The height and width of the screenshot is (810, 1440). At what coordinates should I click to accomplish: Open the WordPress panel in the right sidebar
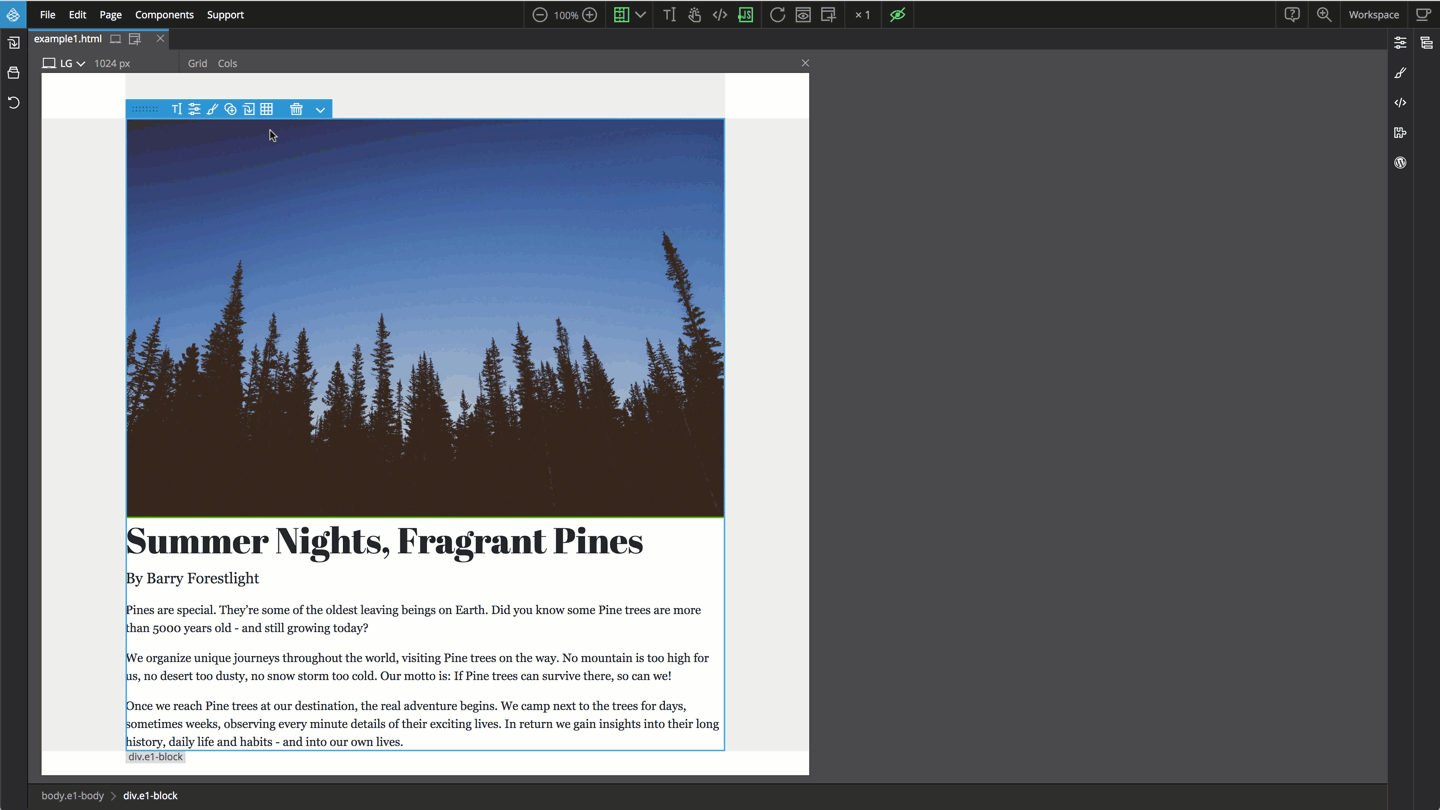1400,162
